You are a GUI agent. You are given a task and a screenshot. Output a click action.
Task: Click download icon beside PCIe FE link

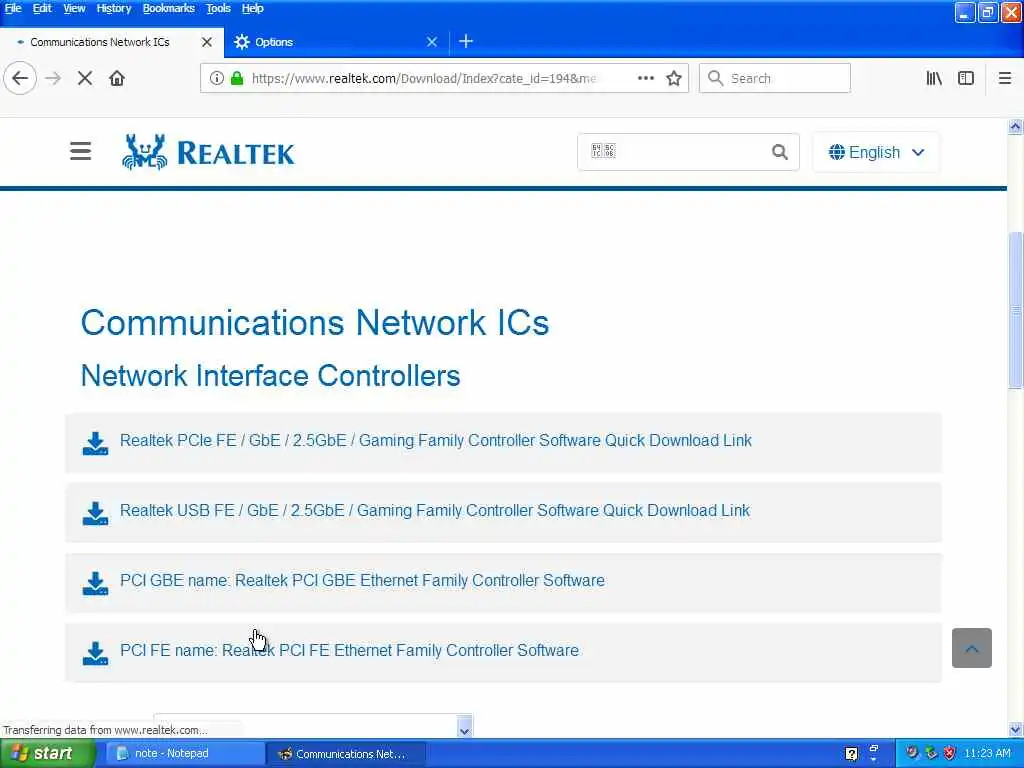(x=95, y=443)
